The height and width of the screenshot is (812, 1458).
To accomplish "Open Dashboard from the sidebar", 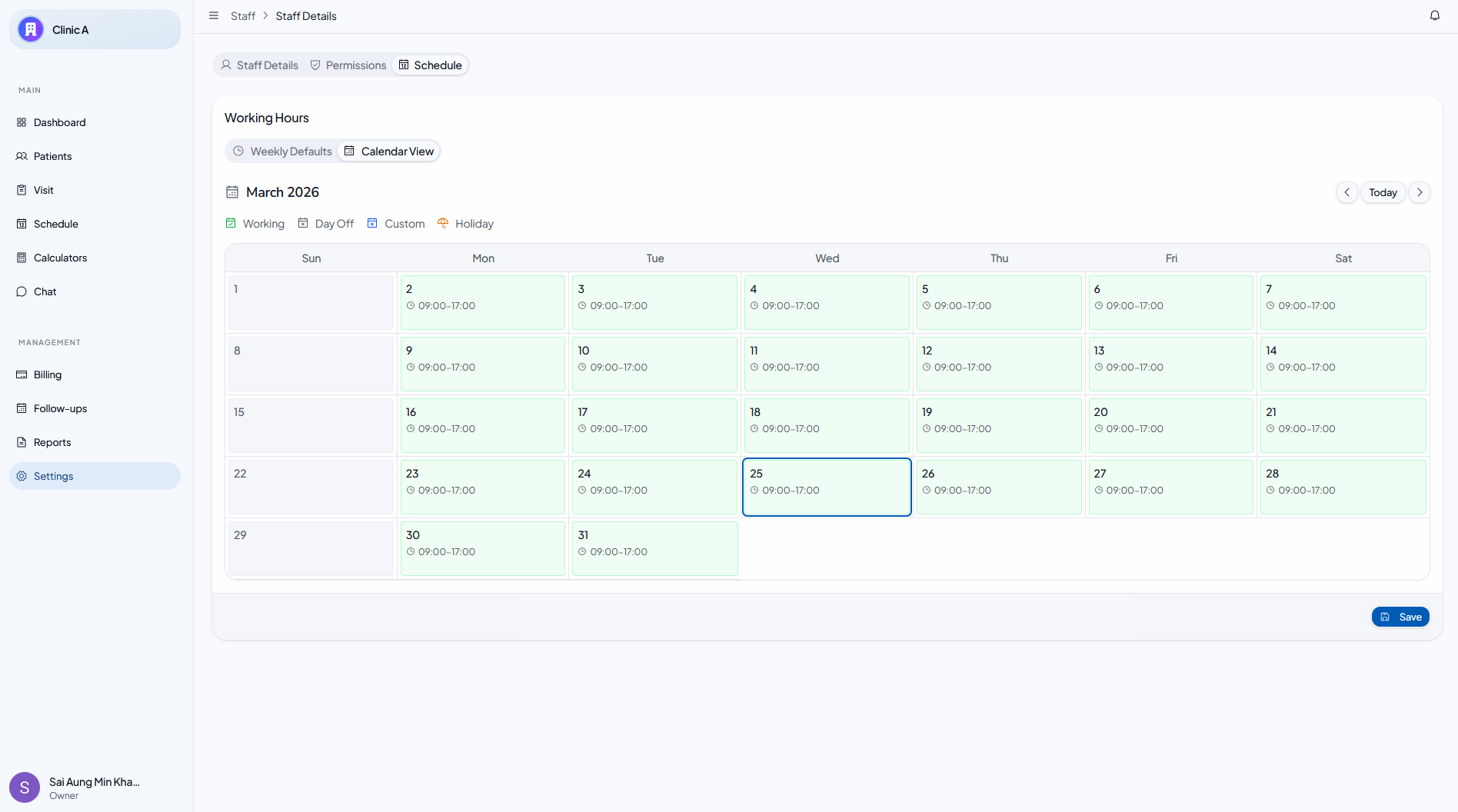I will tap(95, 122).
